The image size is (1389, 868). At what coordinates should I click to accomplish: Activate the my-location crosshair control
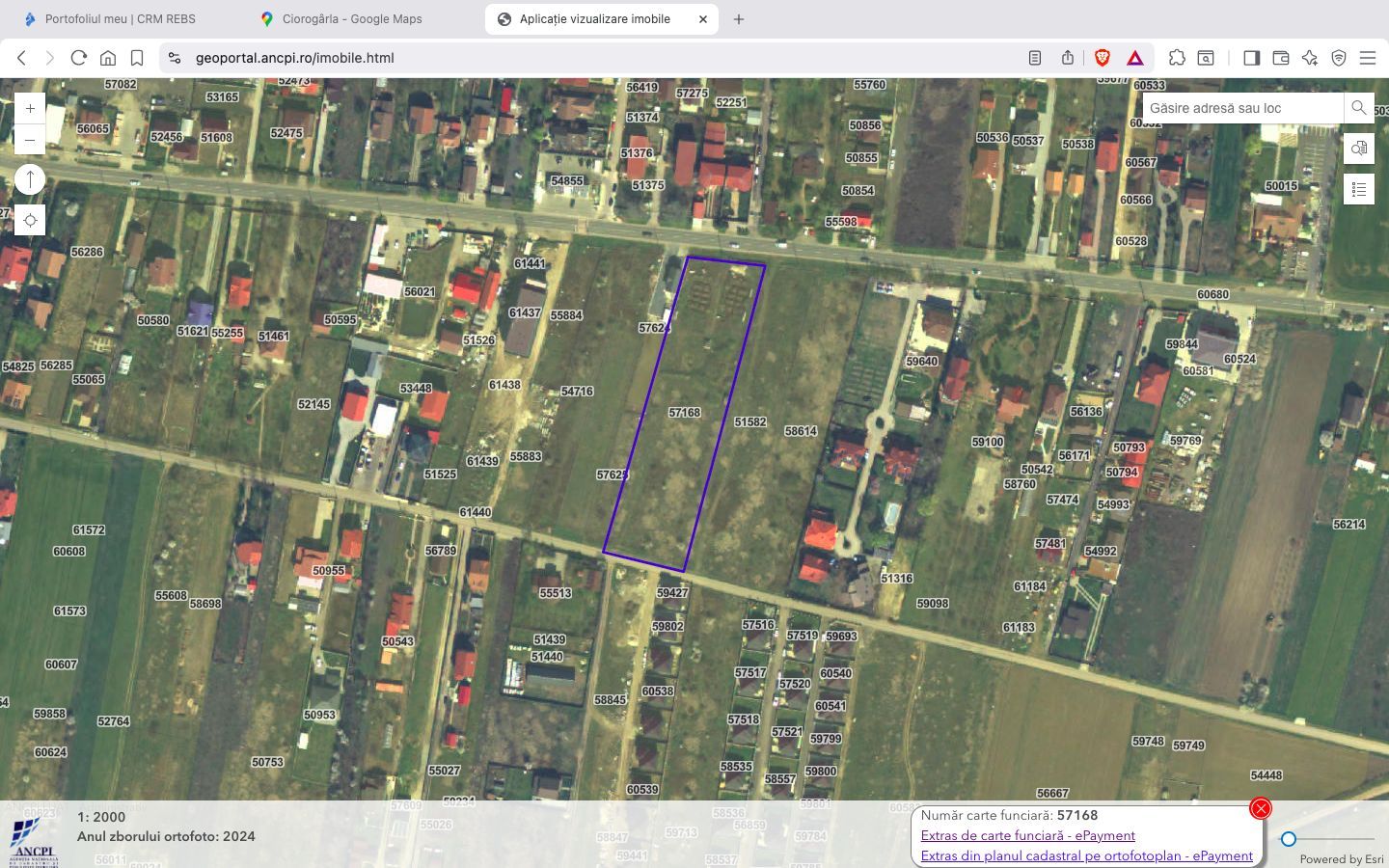(30, 220)
